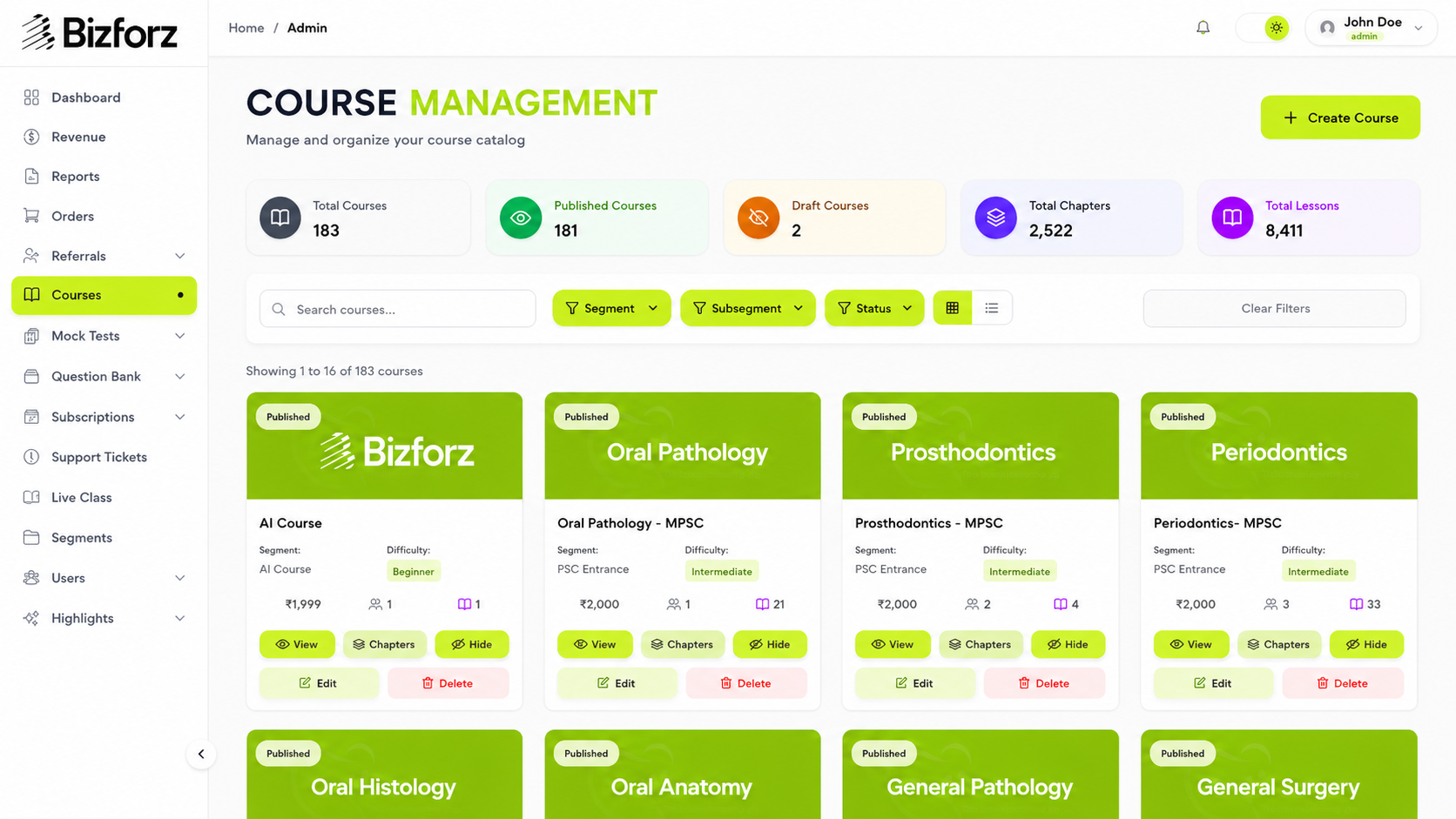Click the Oral Pathology banner thumbnail
This screenshot has height=819, width=1456.
tap(683, 446)
